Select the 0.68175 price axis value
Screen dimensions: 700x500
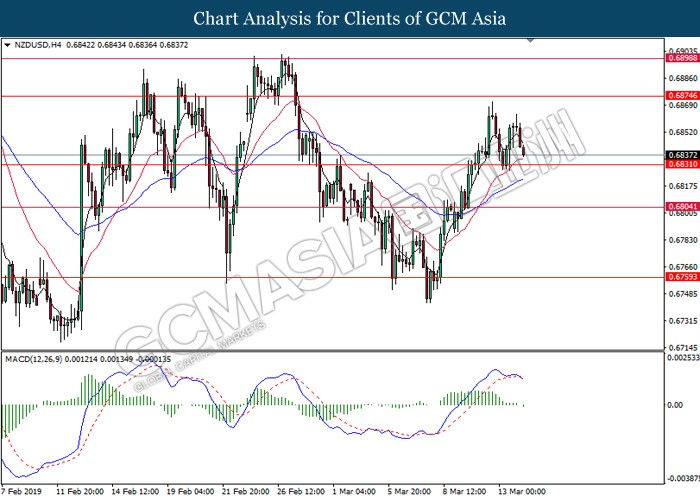pyautogui.click(x=683, y=186)
